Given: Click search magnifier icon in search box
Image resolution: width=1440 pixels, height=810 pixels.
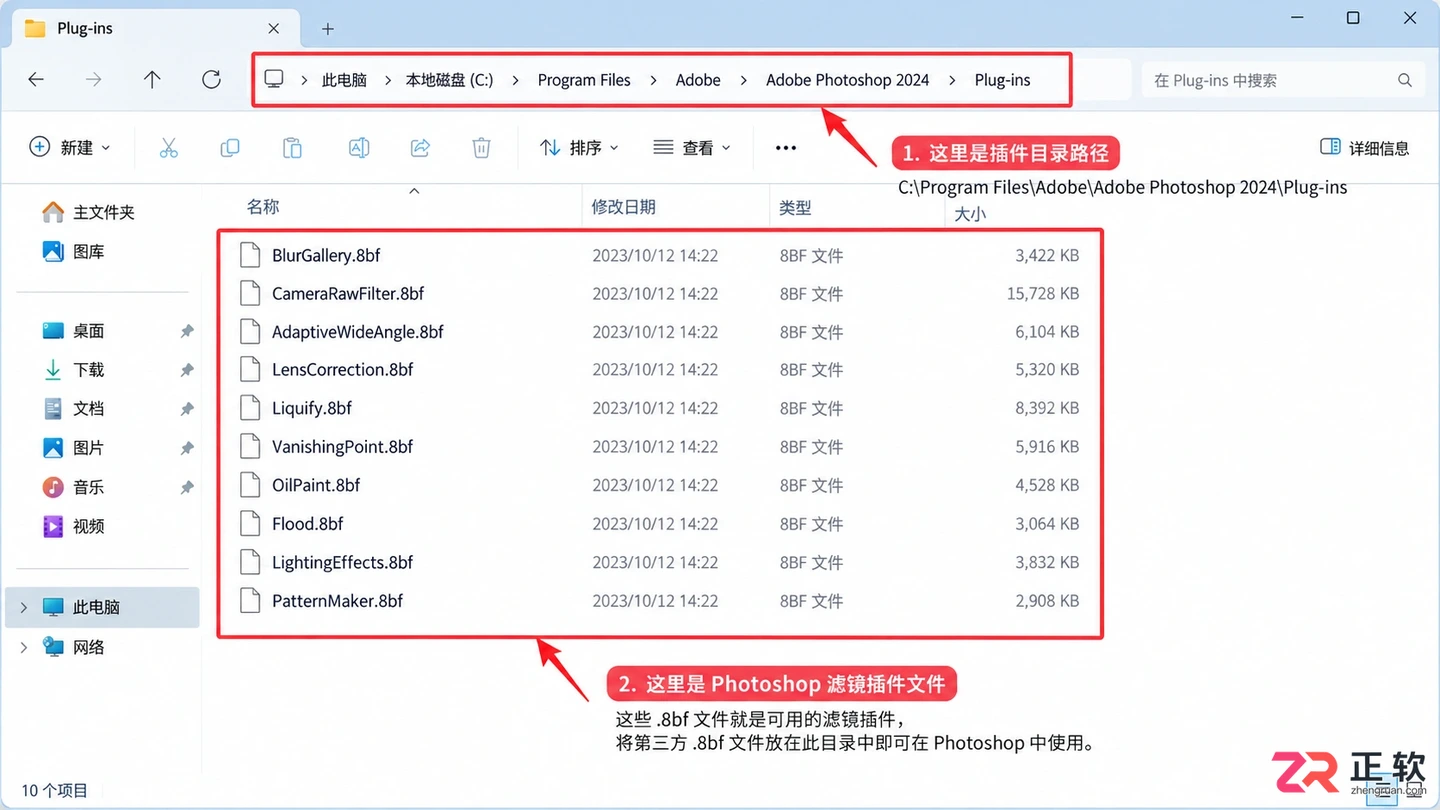Looking at the screenshot, I should (x=1405, y=80).
